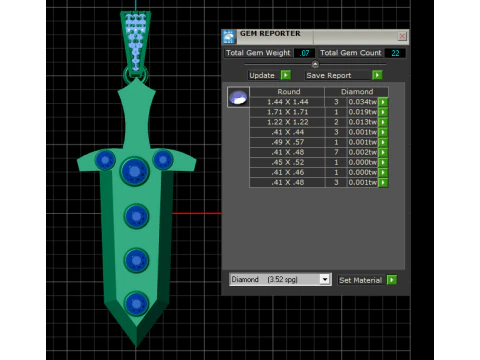The width and height of the screenshot is (480, 360).
Task: Click the 0.034tw weight cell
Action: pos(362,102)
